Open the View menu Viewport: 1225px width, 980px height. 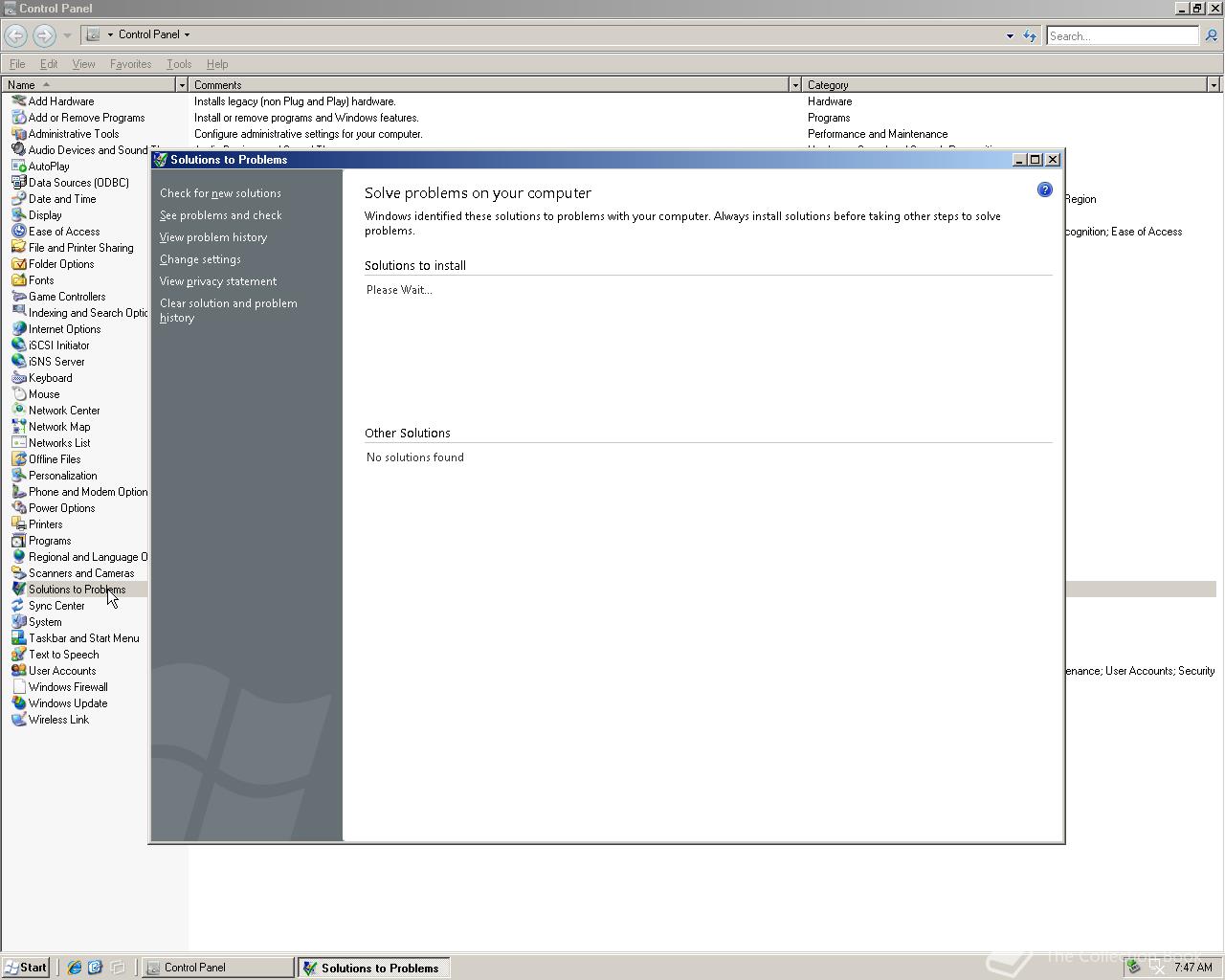pyautogui.click(x=83, y=64)
